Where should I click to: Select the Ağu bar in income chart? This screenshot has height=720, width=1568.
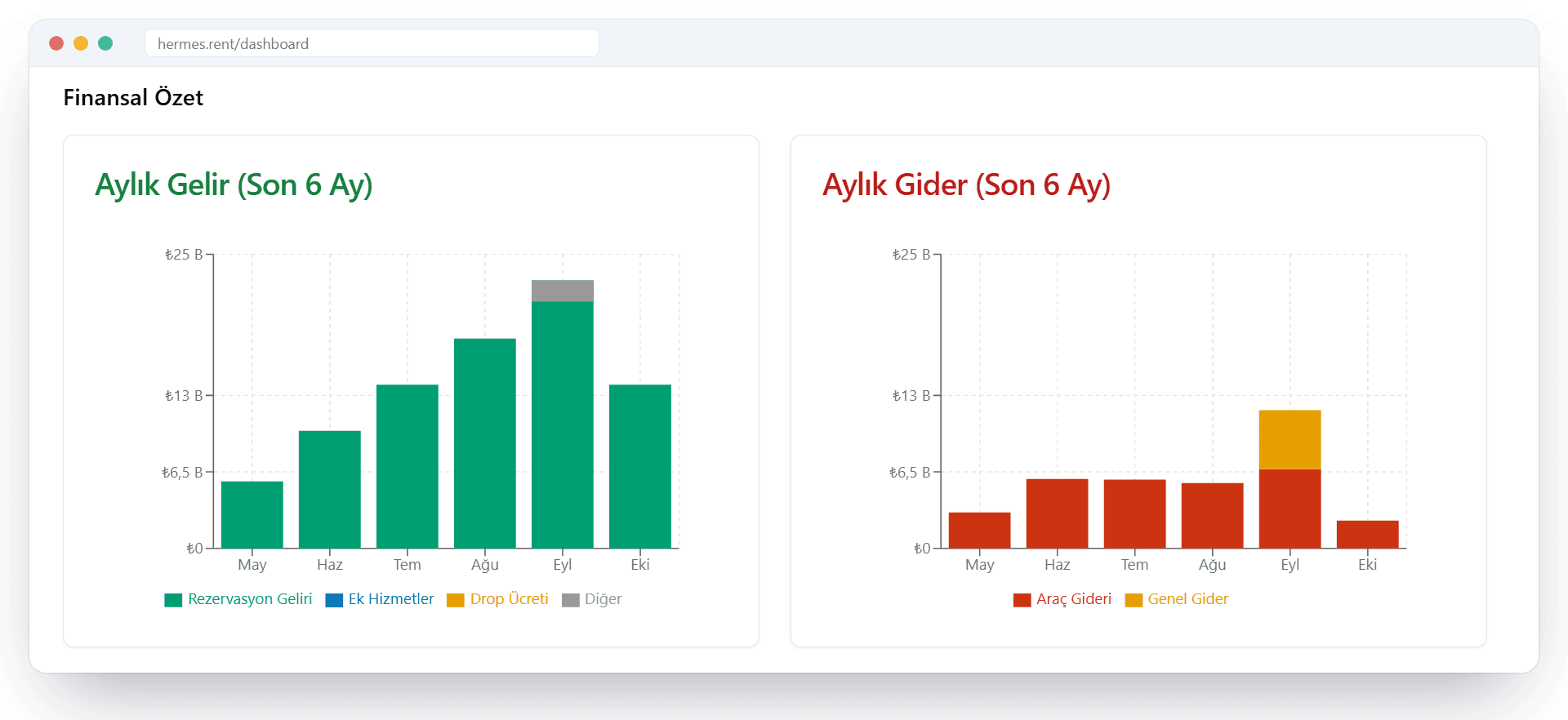point(485,443)
